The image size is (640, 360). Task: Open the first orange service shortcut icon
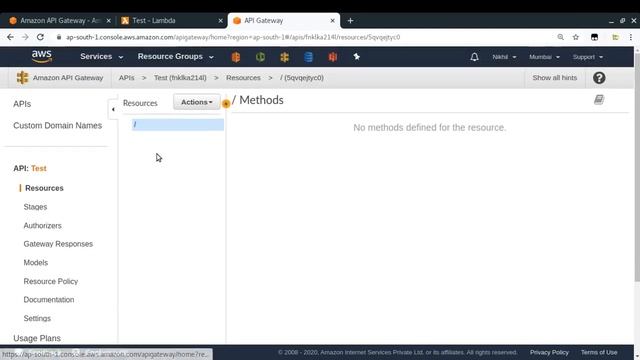pos(236,57)
